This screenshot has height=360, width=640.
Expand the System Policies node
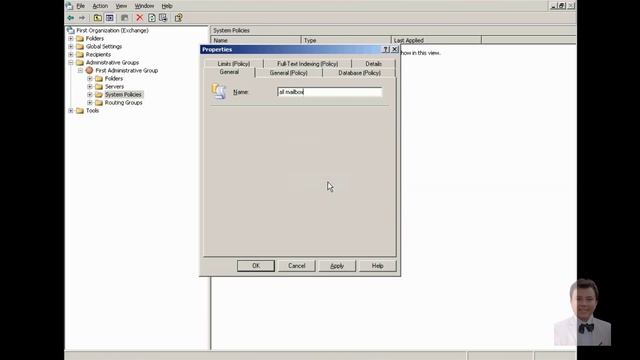click(x=90, y=94)
